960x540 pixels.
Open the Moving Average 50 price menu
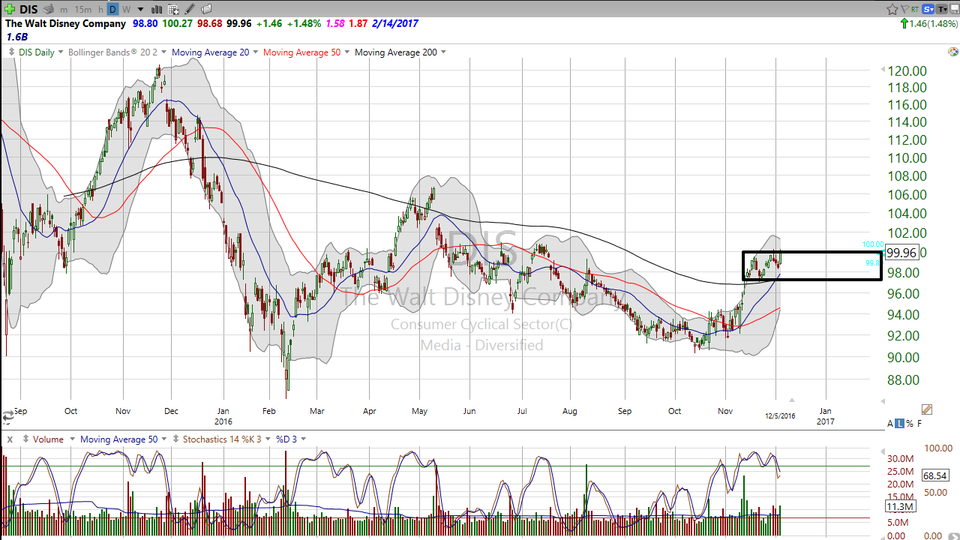click(x=302, y=53)
